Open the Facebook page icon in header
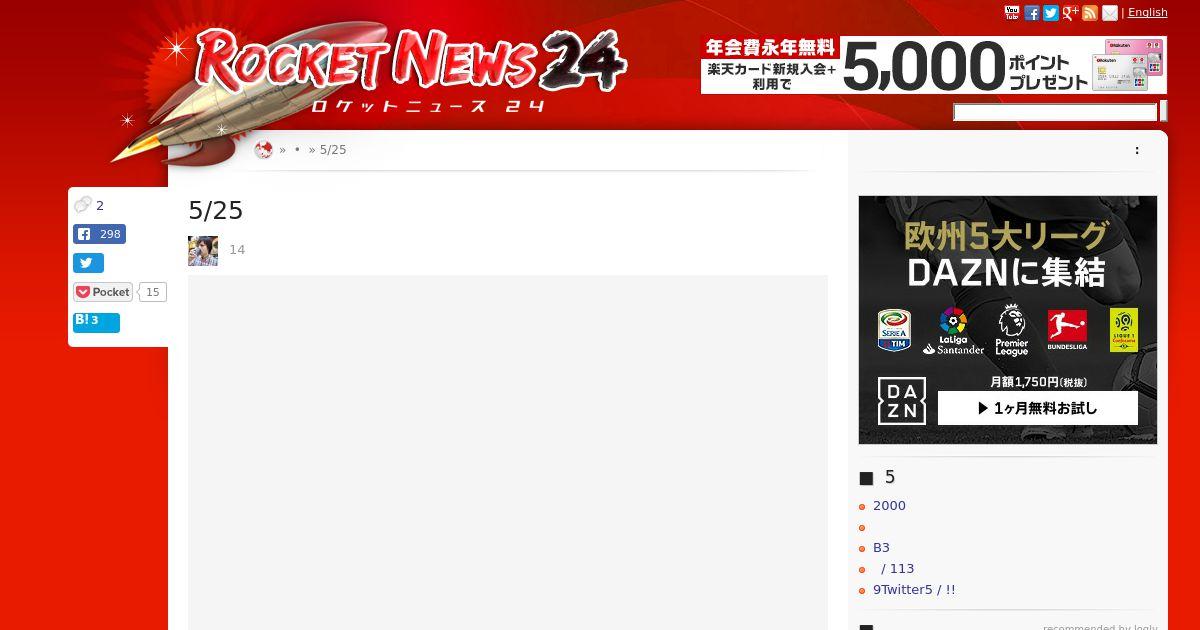 tap(1032, 13)
